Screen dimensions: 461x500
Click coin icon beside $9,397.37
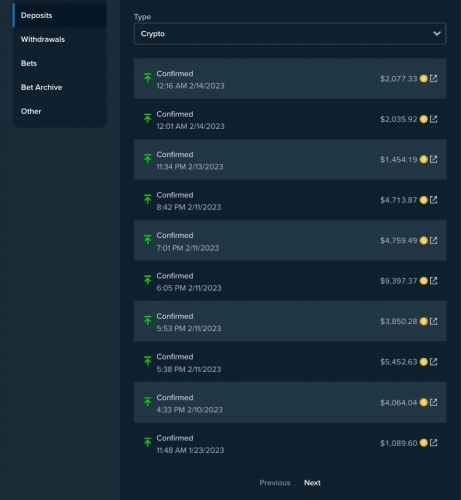(424, 281)
